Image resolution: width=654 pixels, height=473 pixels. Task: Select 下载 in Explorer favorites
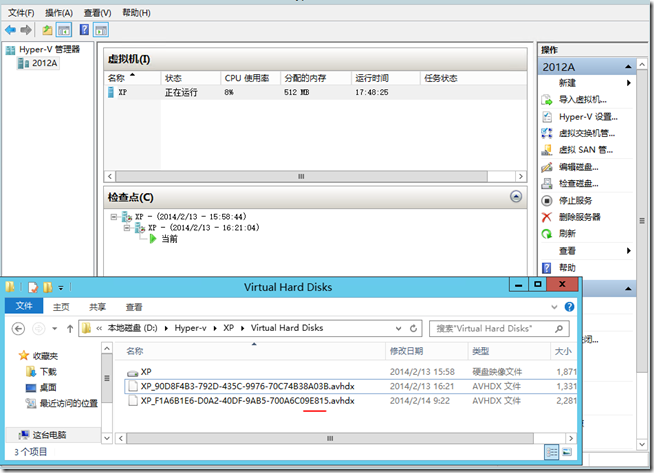[x=48, y=372]
